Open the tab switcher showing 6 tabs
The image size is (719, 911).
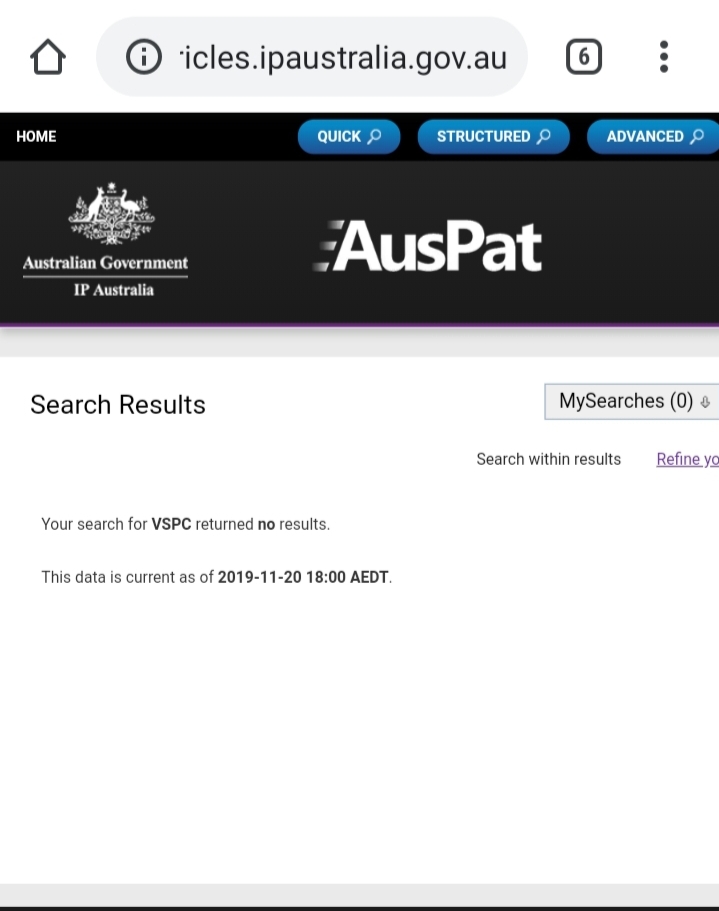coord(584,57)
